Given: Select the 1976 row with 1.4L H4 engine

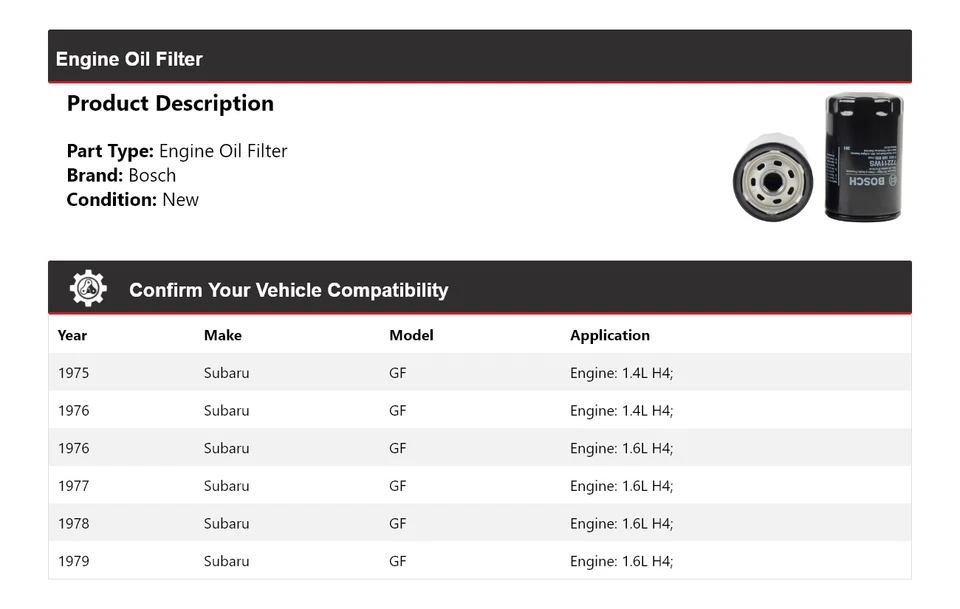Looking at the screenshot, I should (479, 410).
